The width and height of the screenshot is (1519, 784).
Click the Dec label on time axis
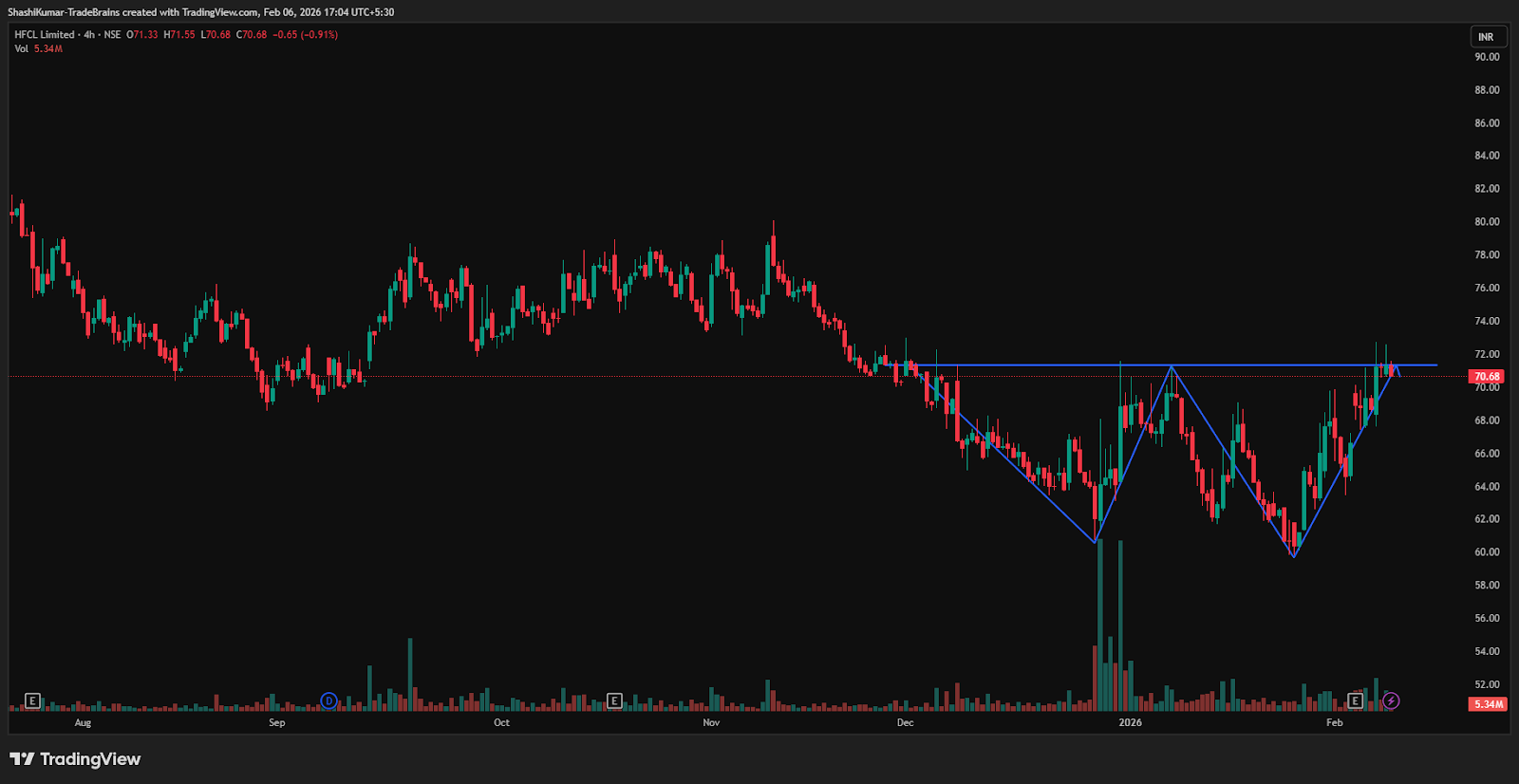[x=905, y=723]
